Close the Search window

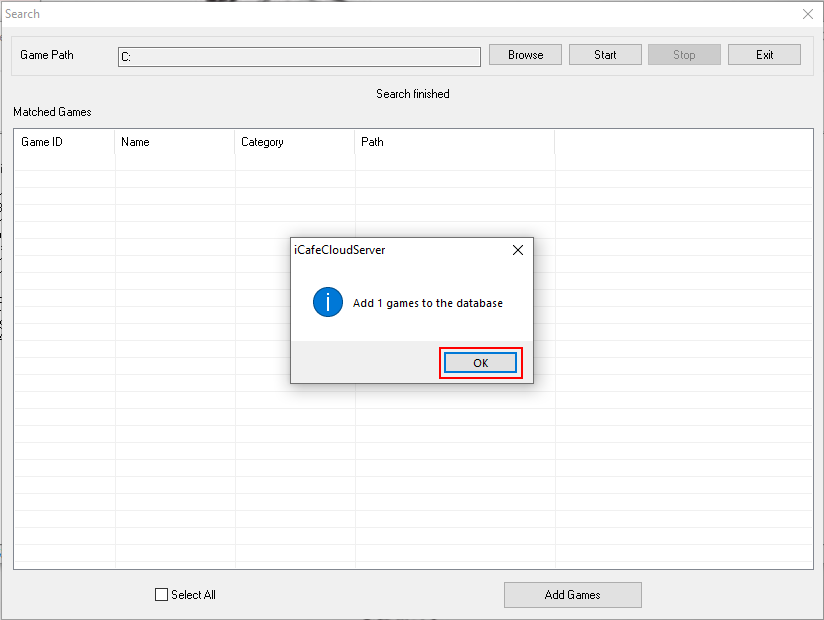tap(808, 14)
